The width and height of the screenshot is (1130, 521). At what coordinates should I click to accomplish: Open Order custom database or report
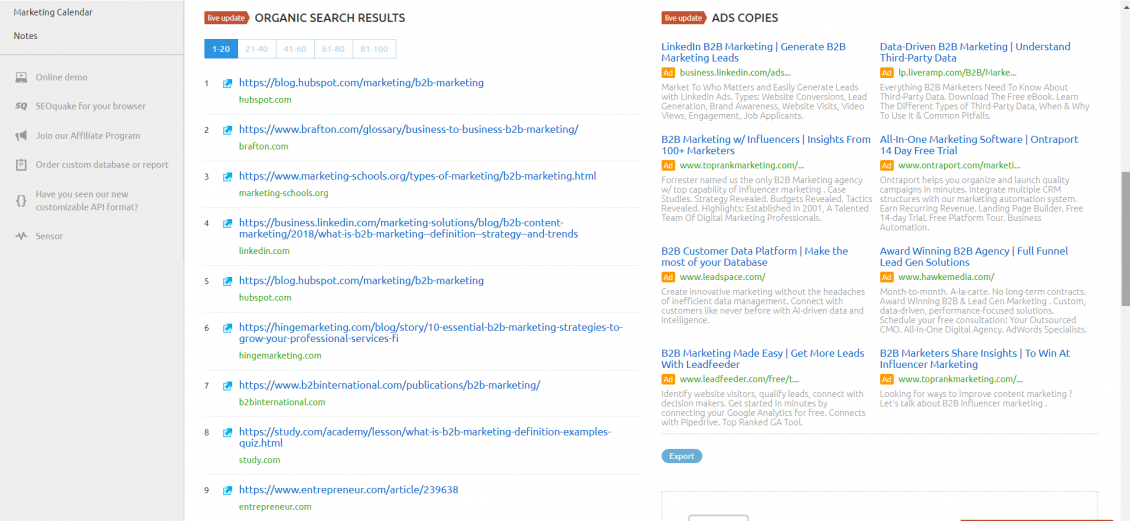coord(102,165)
